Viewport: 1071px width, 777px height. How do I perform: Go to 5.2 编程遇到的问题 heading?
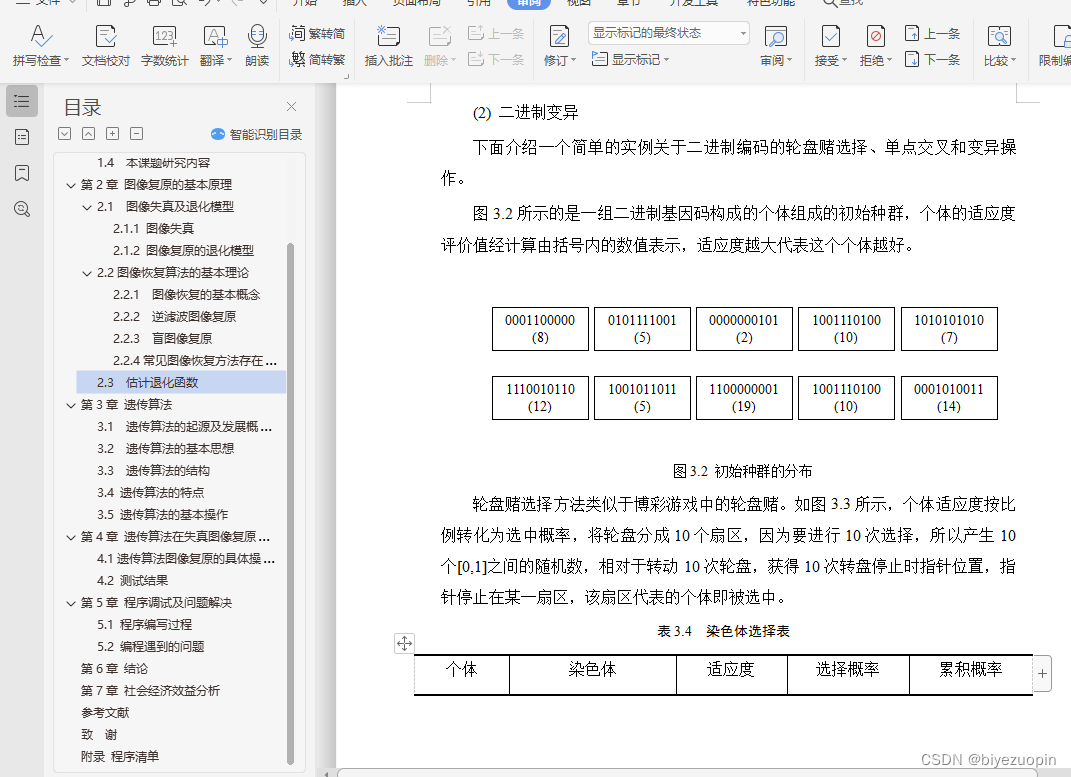click(x=150, y=647)
